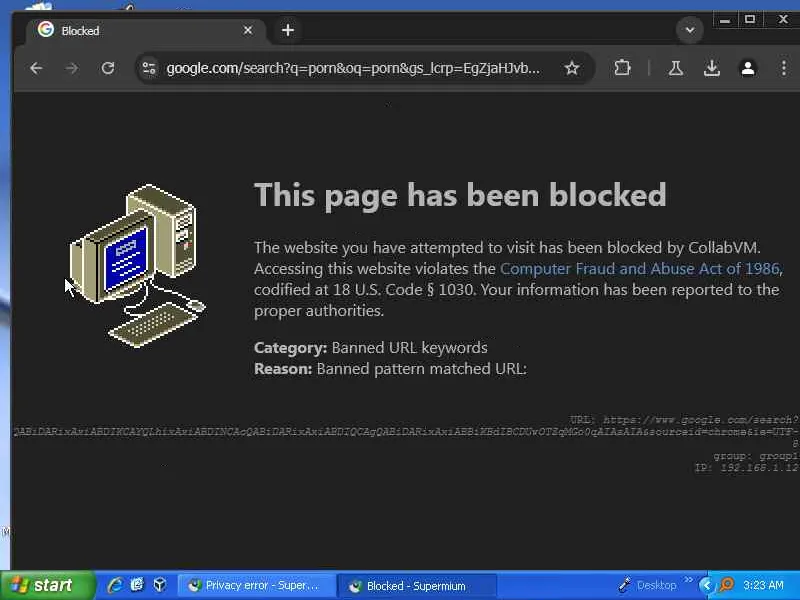Viewport: 800px width, 600px height.
Task: Open site information icon in address bar
Action: tap(149, 68)
